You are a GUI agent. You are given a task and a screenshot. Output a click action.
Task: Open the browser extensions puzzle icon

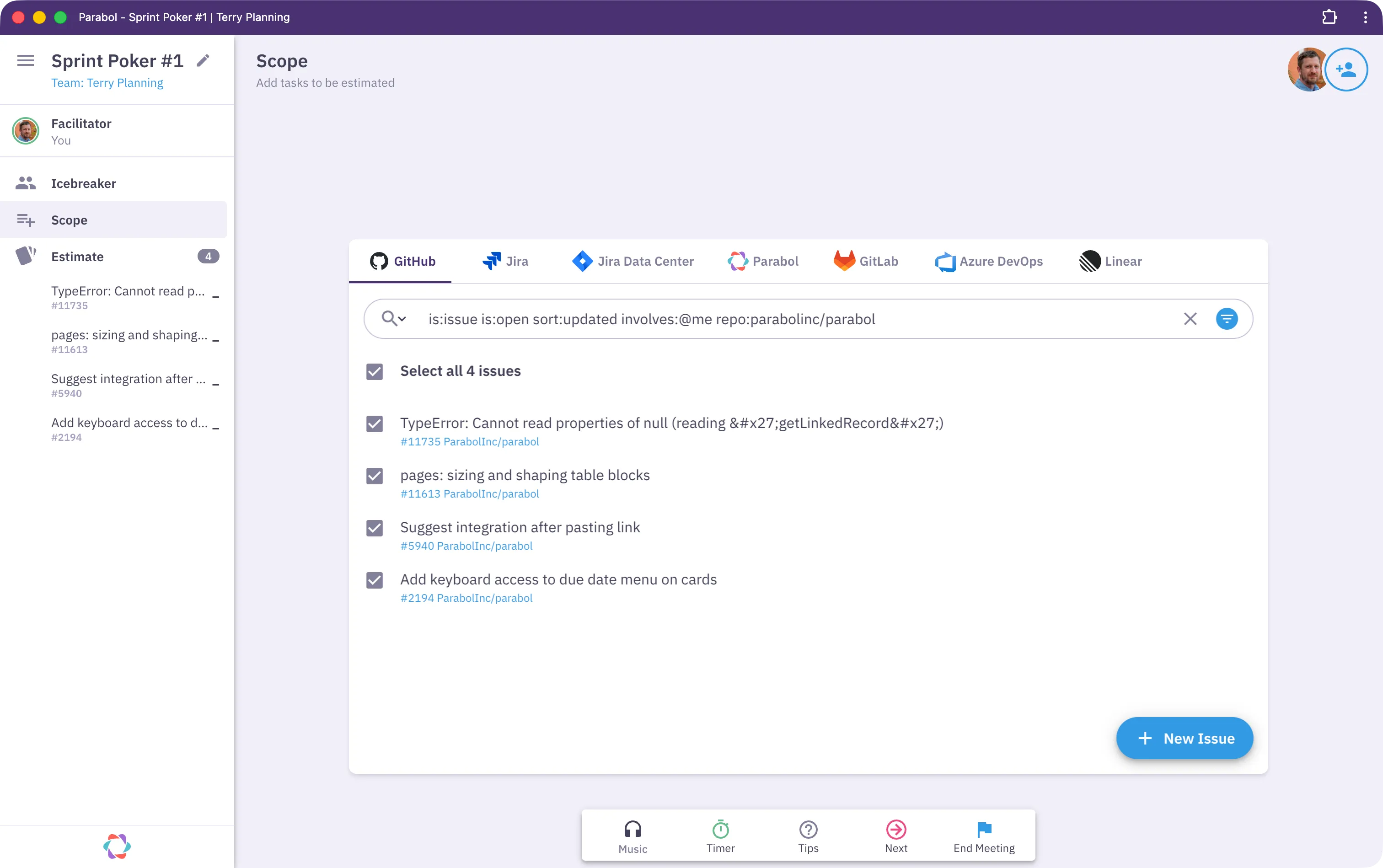(1329, 17)
